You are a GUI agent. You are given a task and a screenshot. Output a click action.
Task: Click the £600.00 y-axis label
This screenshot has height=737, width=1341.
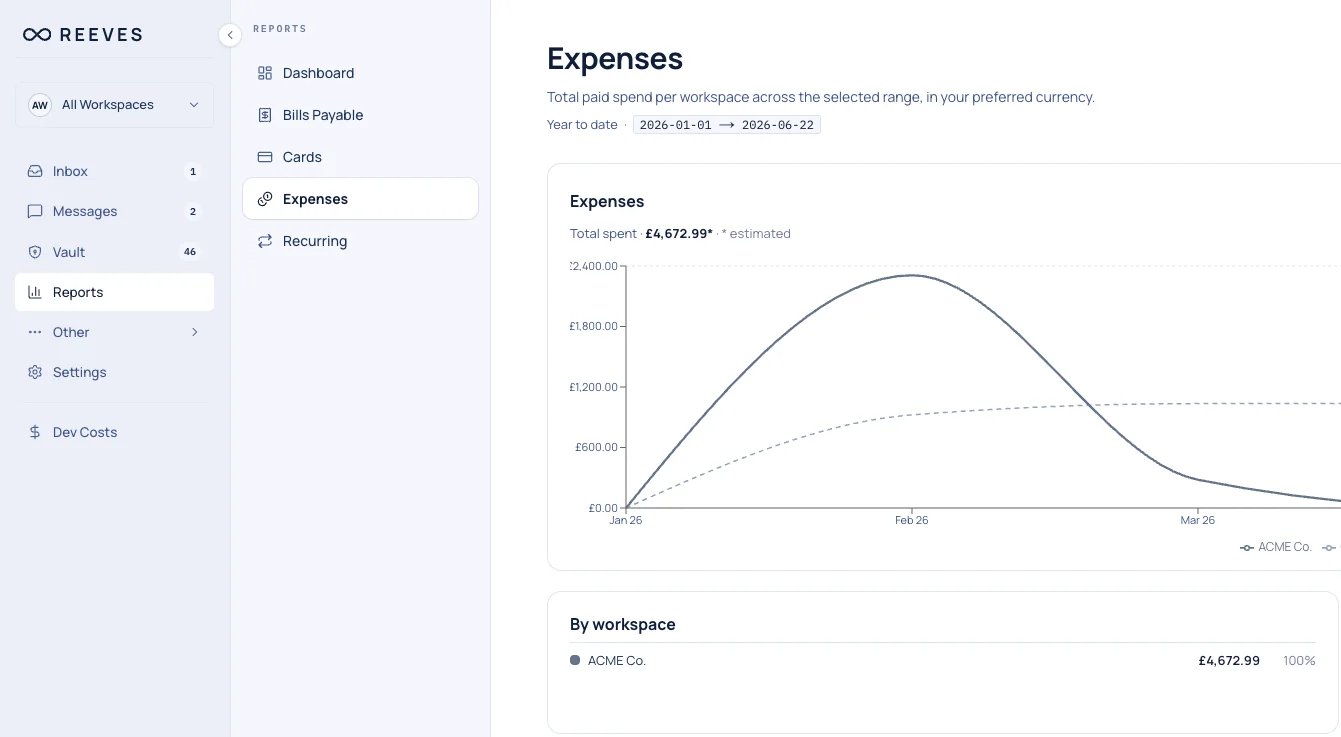(597, 447)
